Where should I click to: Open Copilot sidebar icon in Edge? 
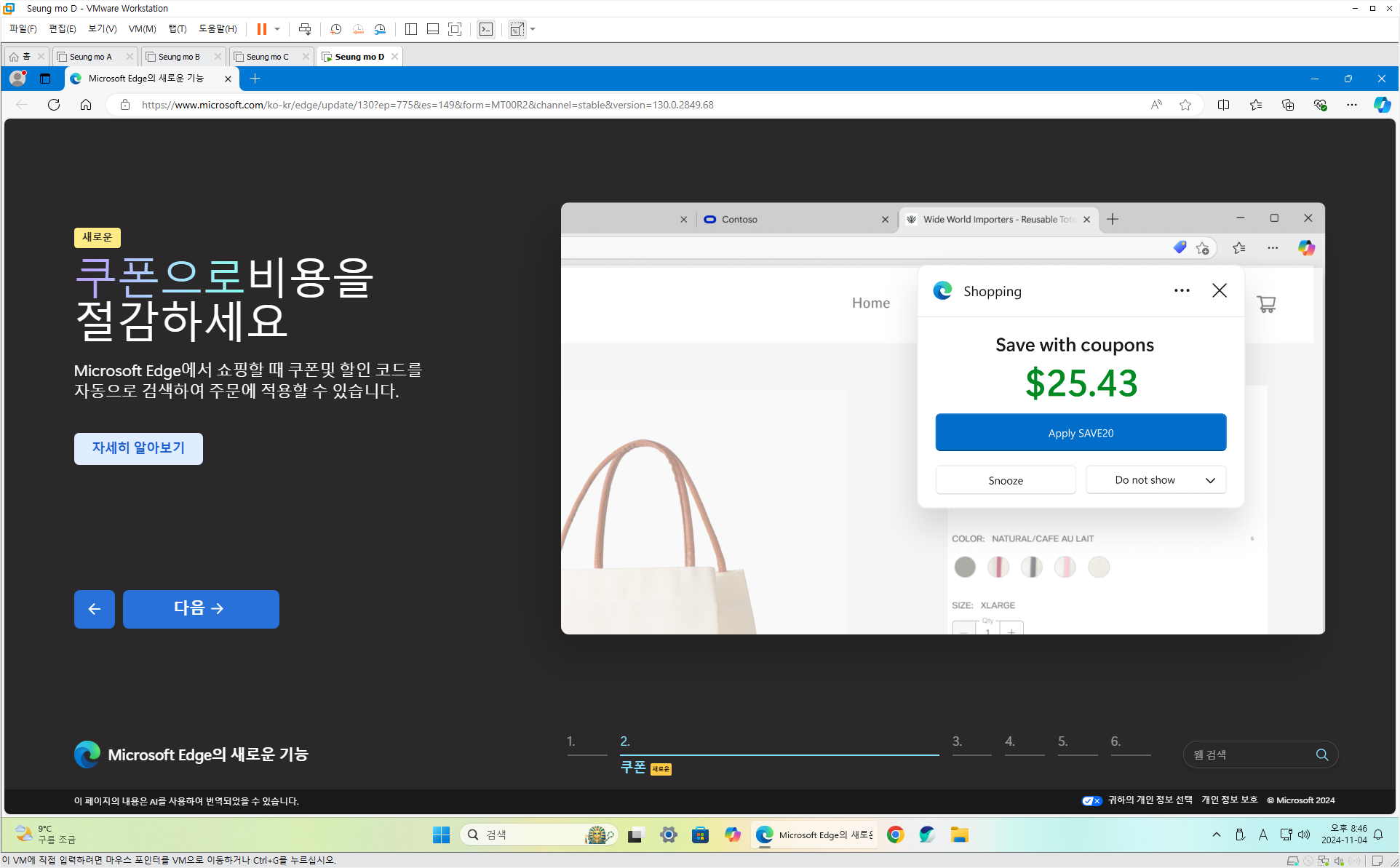(x=1382, y=105)
